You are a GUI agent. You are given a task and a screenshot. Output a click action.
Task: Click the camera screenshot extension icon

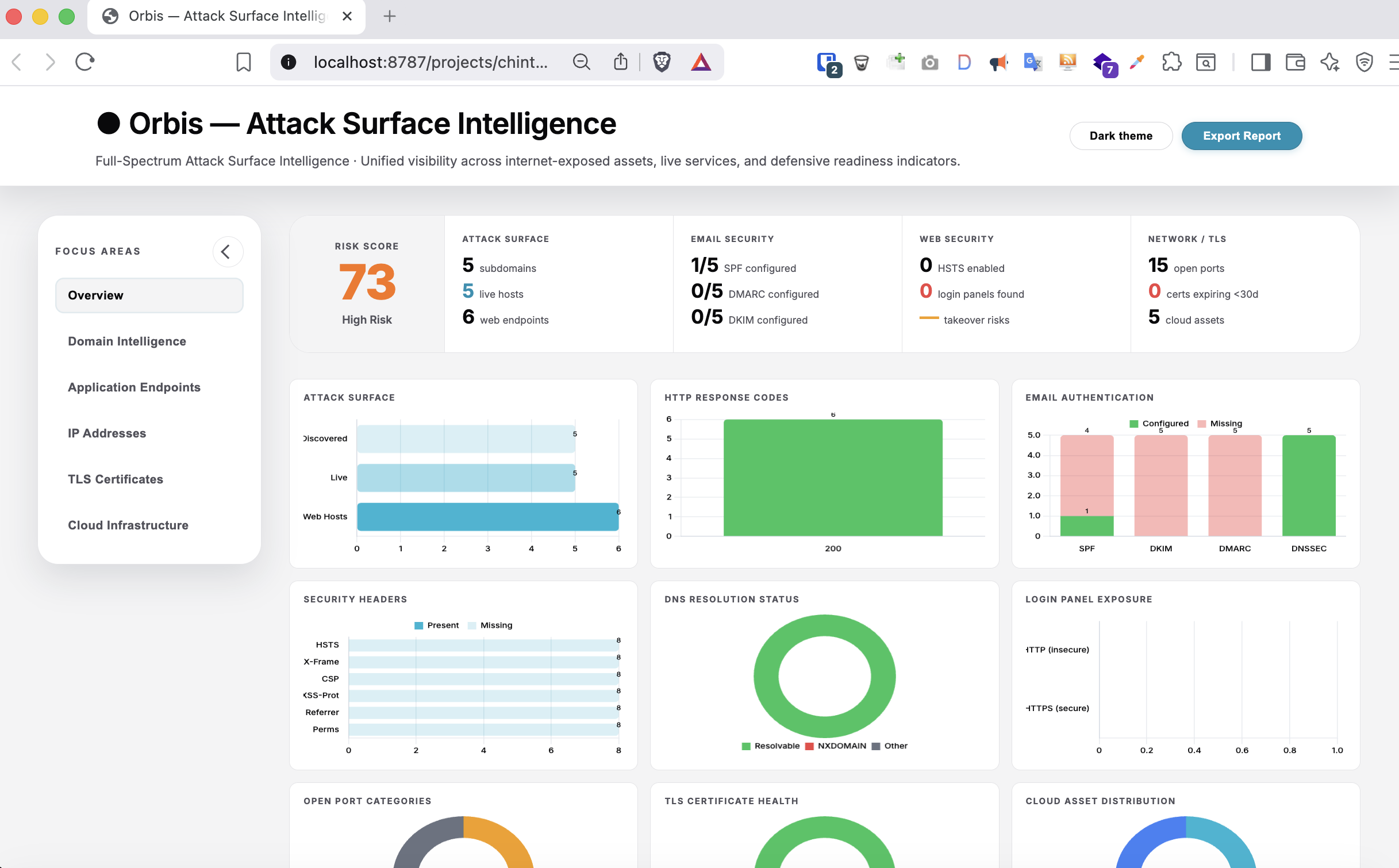pos(929,62)
